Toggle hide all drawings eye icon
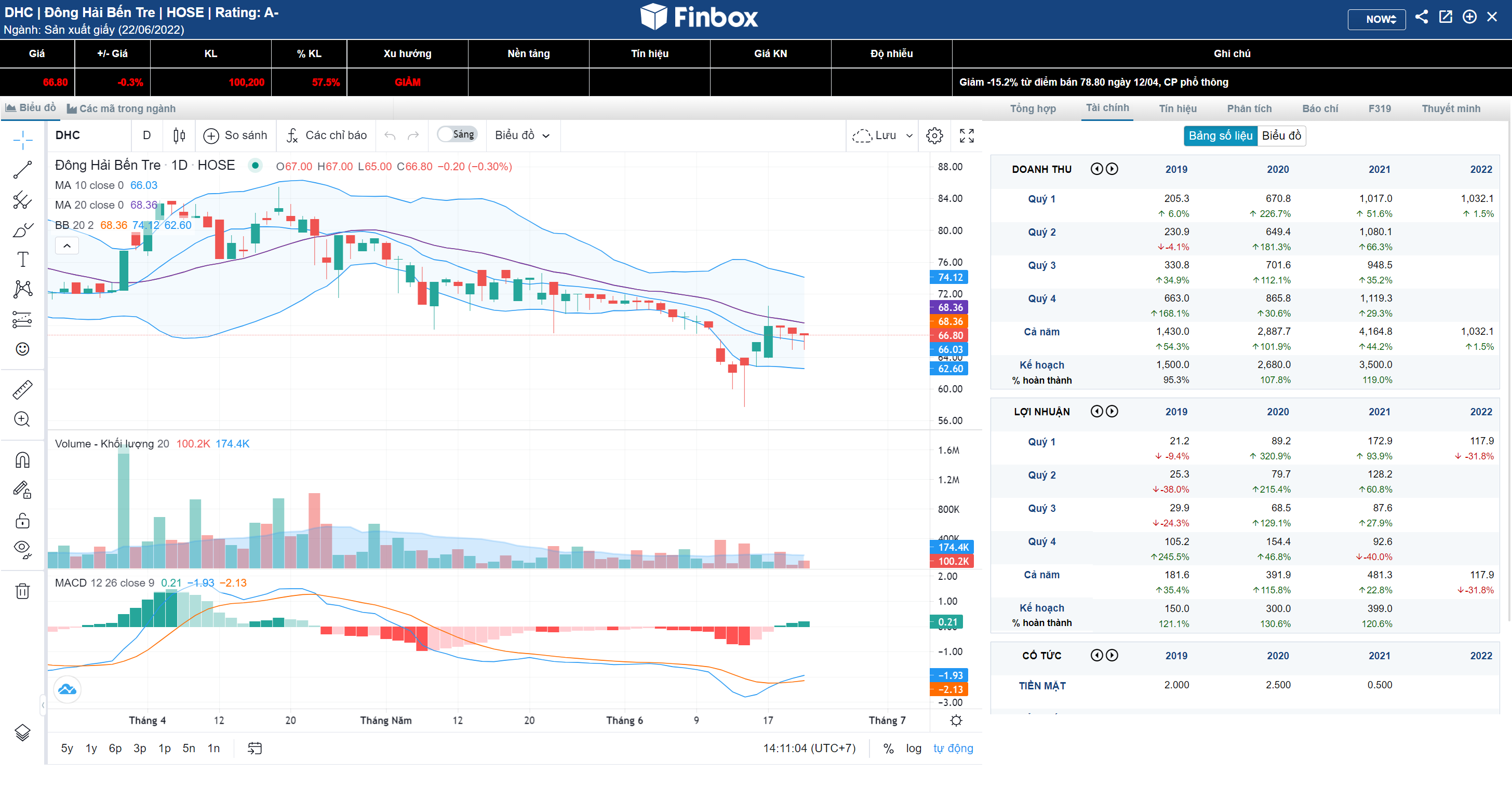This screenshot has height=788, width=1512. [22, 550]
